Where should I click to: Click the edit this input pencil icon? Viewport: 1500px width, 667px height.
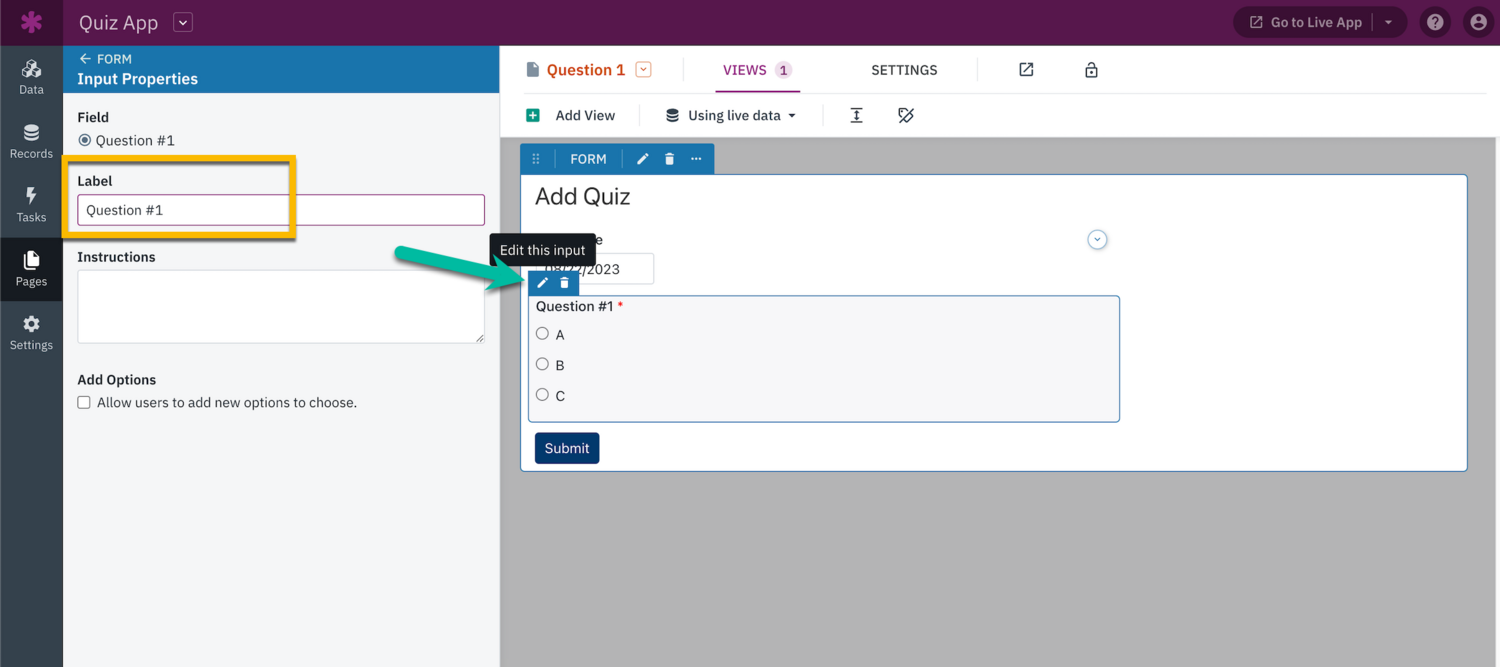click(543, 283)
